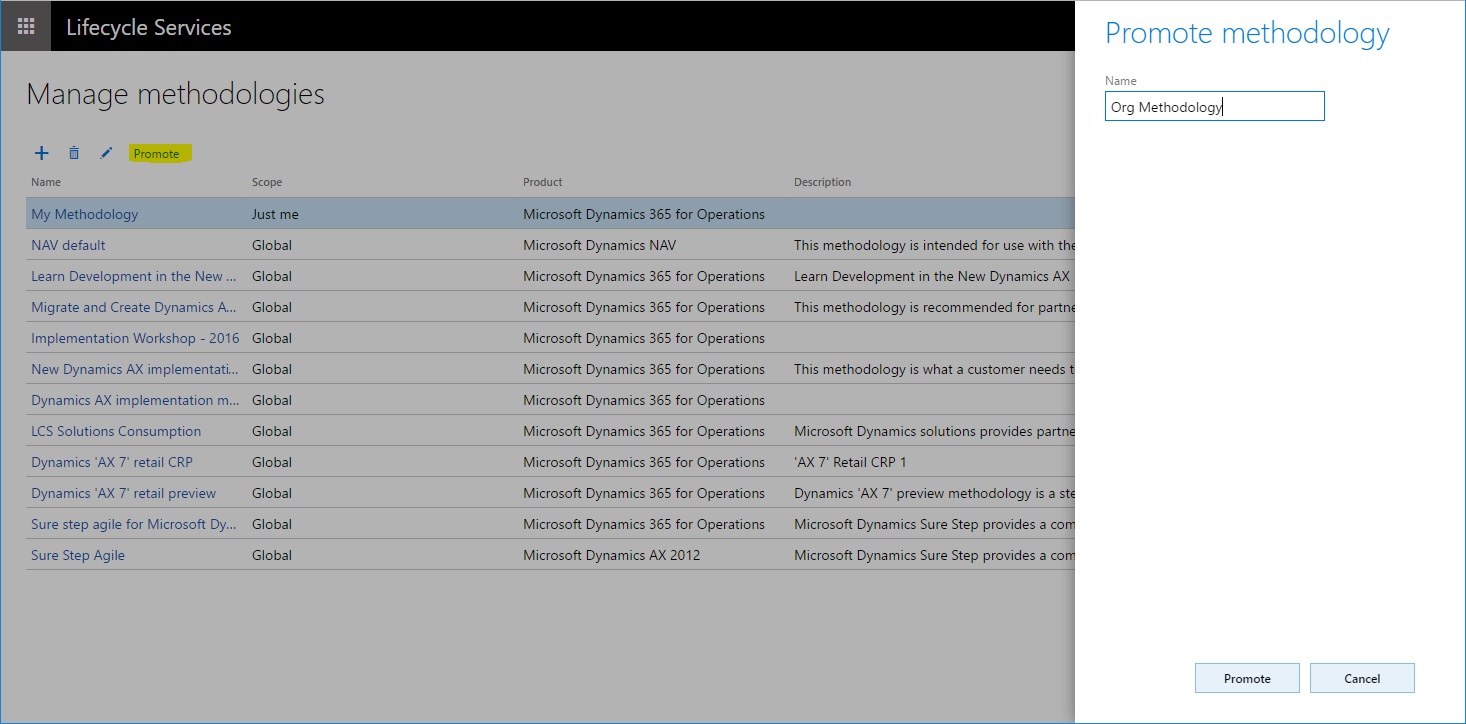The image size is (1466, 724).
Task: Click Cancel to dismiss the Promote dialog
Action: pyautogui.click(x=1362, y=677)
